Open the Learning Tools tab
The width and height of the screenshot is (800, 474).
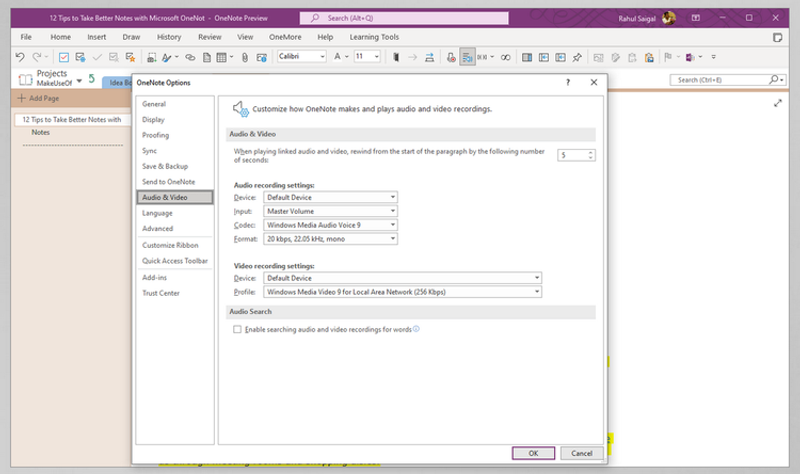374,37
